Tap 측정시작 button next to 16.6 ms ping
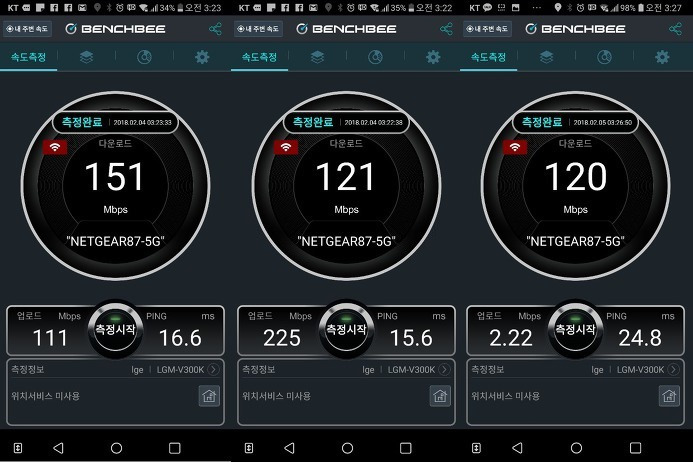Image resolution: width=693 pixels, height=462 pixels. 115,330
